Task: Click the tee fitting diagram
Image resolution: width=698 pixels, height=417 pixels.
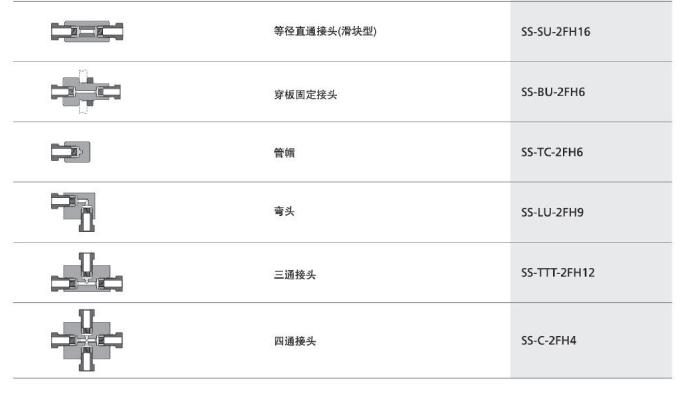Action: (87, 272)
